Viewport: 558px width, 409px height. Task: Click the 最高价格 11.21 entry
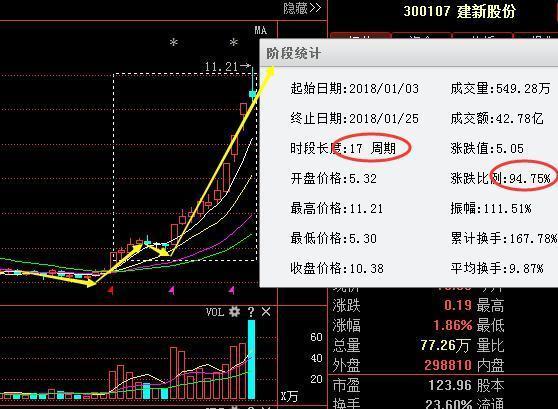point(337,208)
